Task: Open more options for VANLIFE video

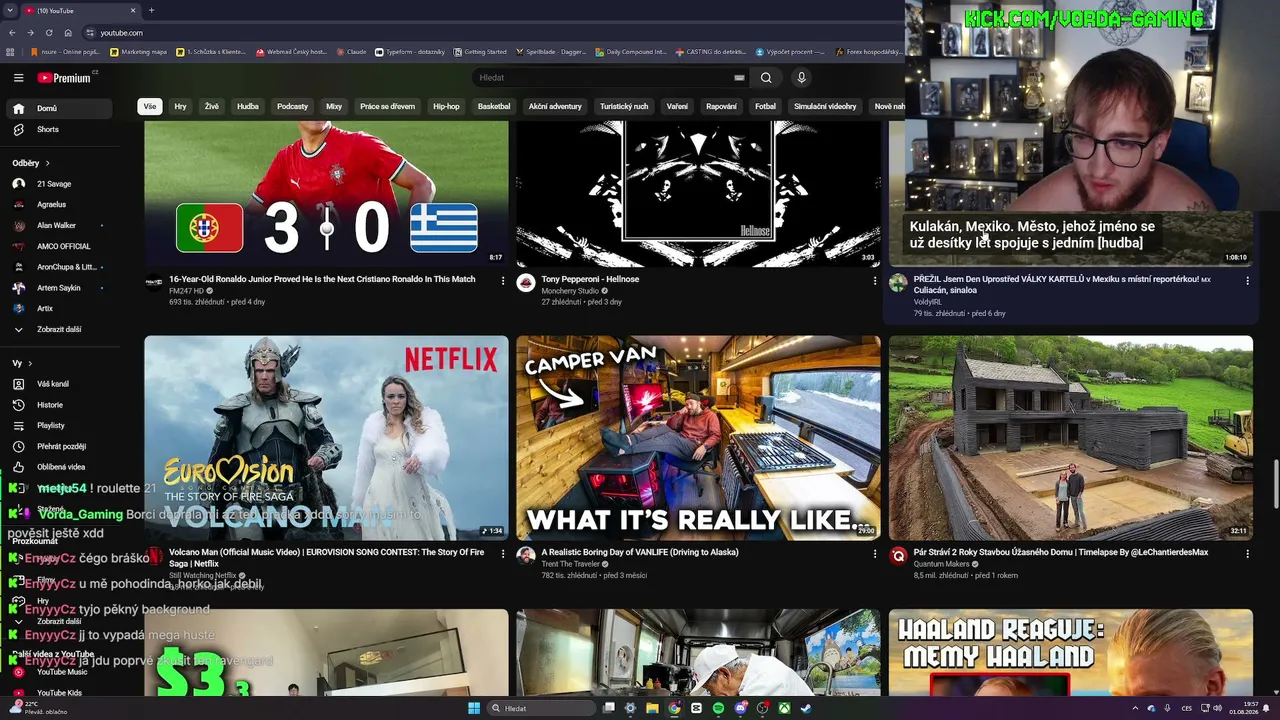Action: click(x=875, y=553)
